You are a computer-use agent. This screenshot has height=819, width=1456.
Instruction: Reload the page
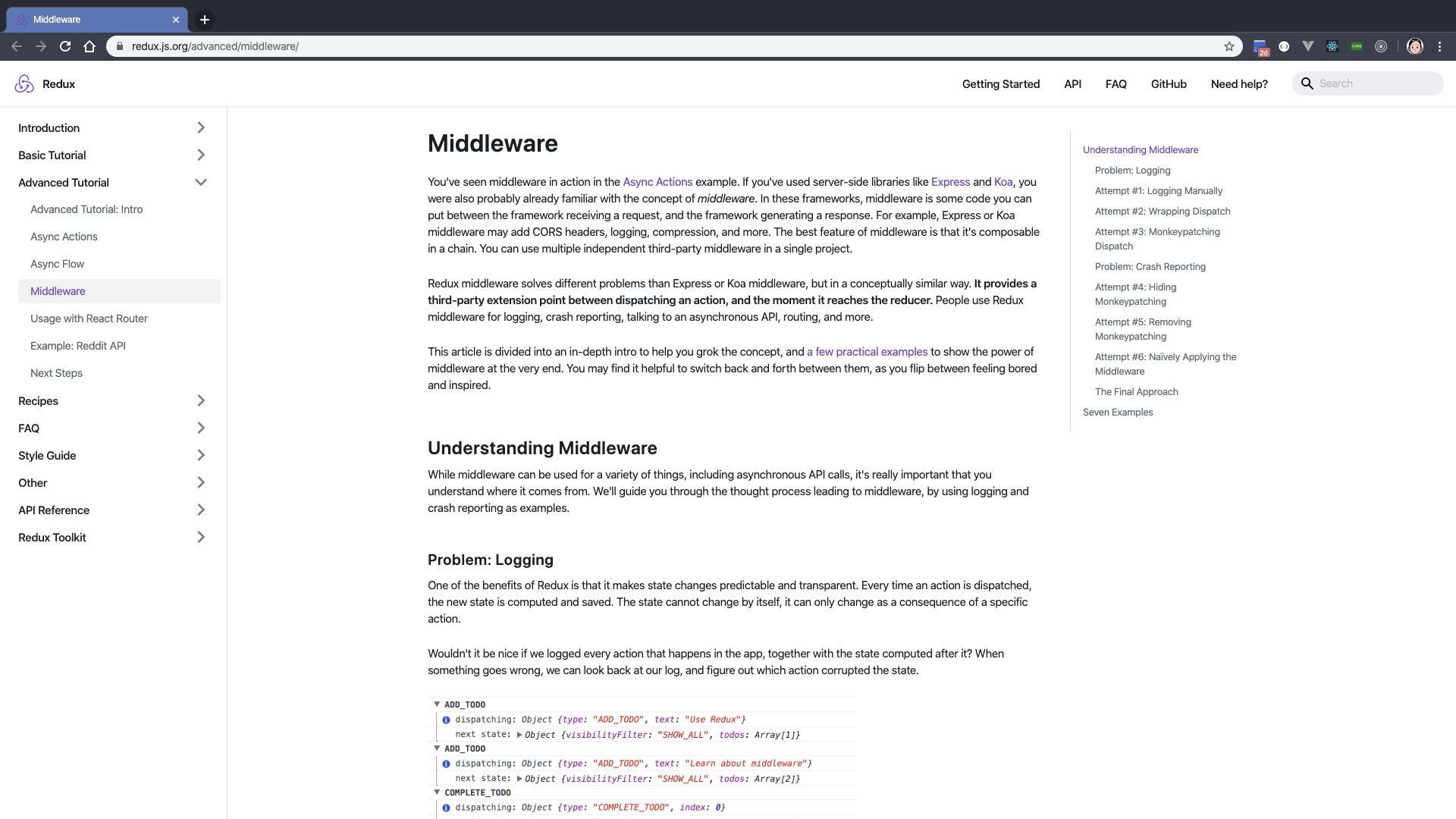(65, 46)
